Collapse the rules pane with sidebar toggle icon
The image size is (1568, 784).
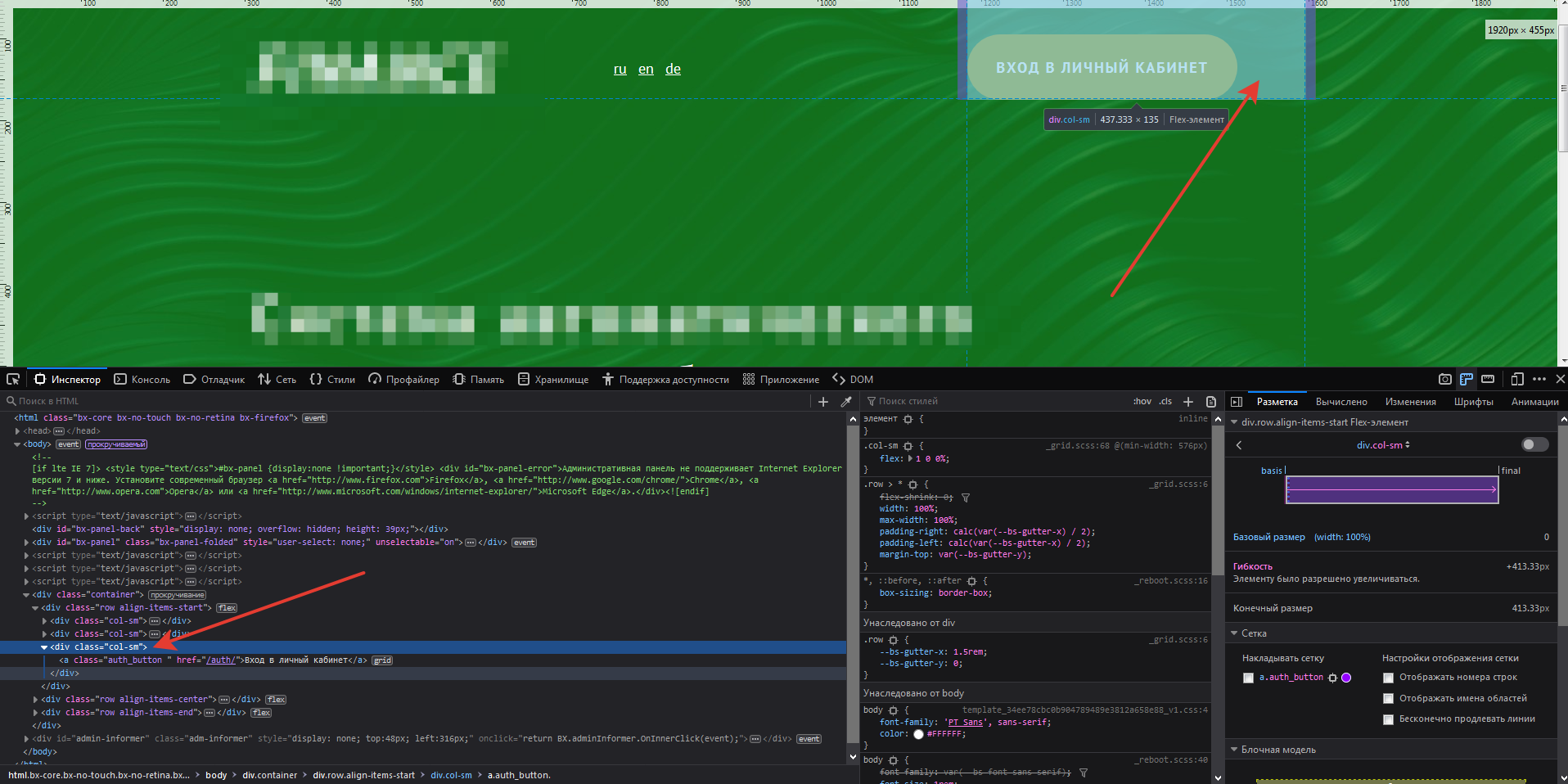1237,401
